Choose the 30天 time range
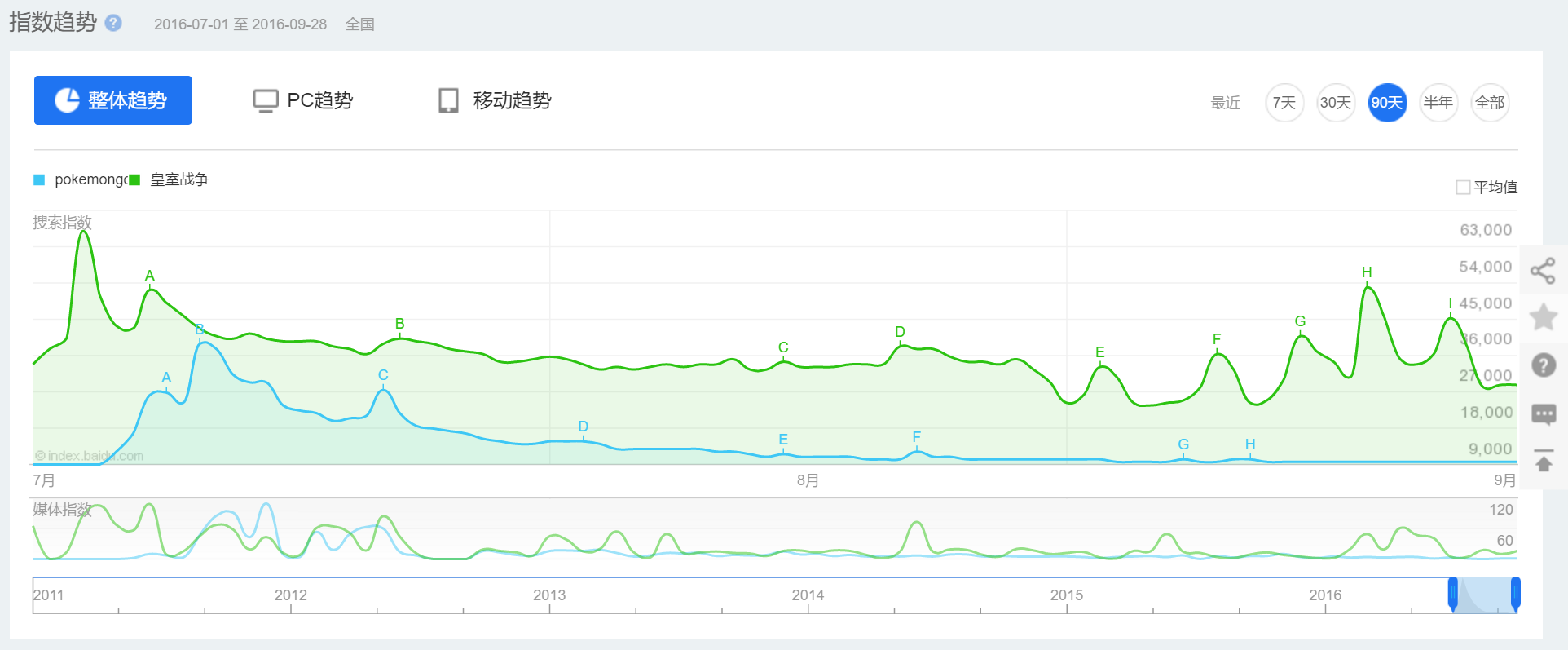The image size is (1568, 650). (1336, 103)
